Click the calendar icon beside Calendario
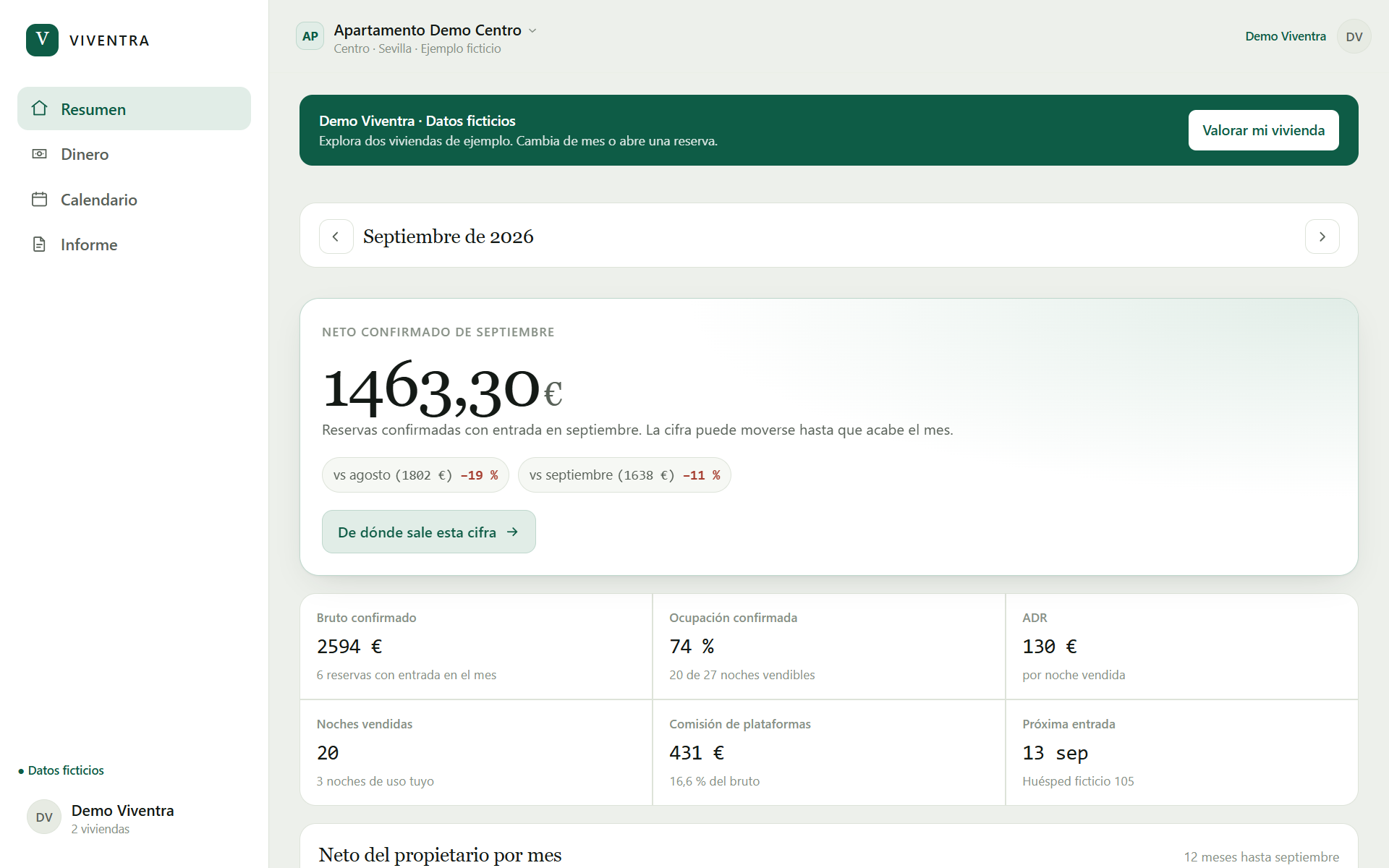The width and height of the screenshot is (1389, 868). (x=40, y=199)
